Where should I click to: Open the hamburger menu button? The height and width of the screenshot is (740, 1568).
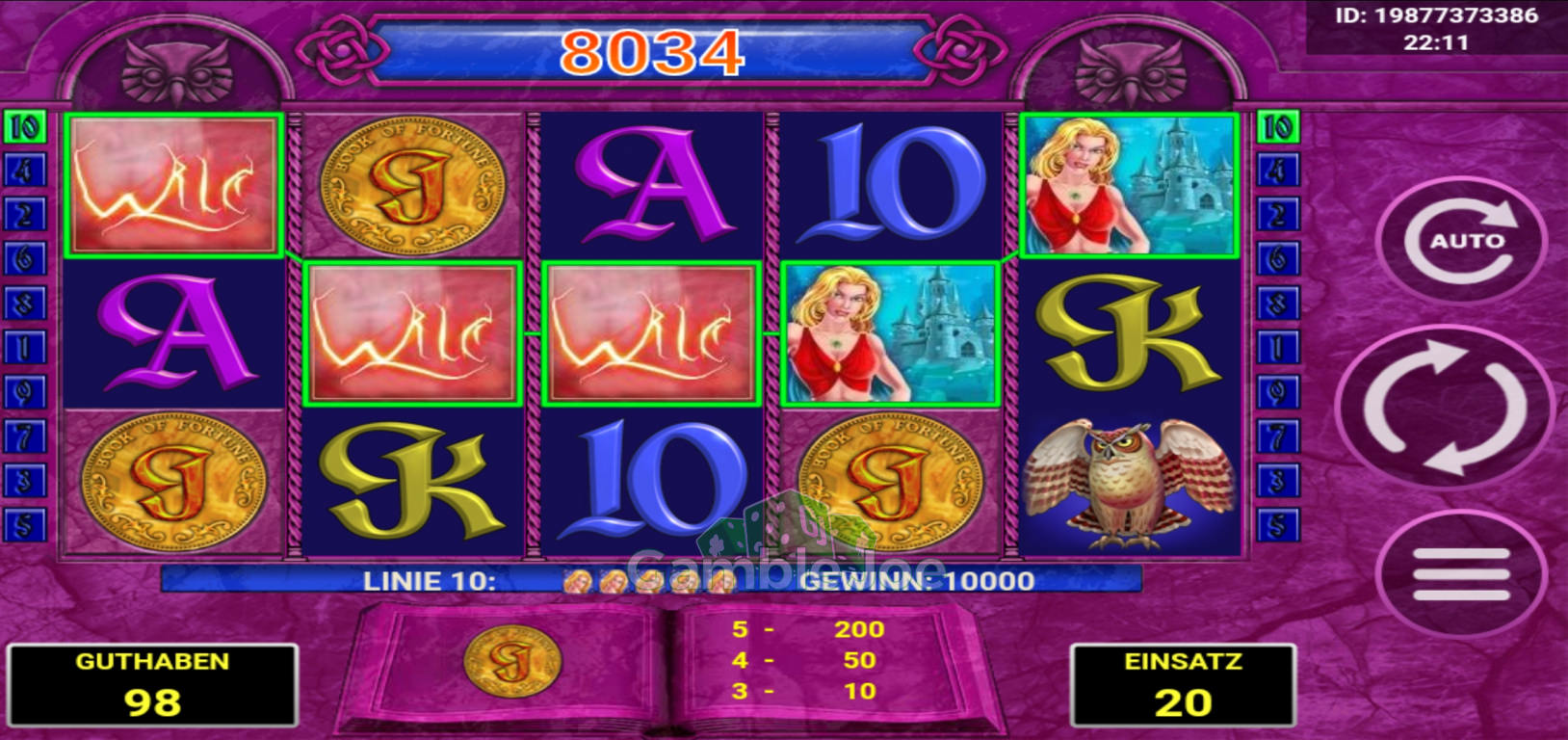[1460, 575]
